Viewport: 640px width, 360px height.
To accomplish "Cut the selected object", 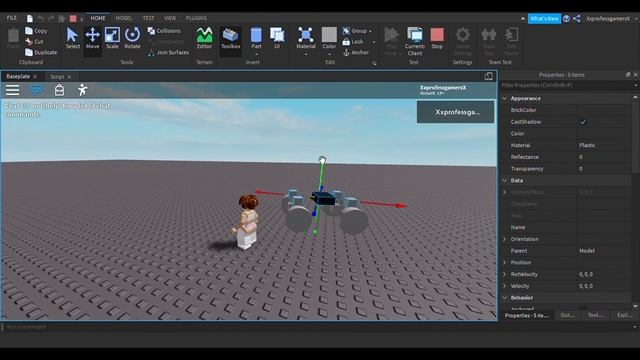I will click(x=34, y=41).
